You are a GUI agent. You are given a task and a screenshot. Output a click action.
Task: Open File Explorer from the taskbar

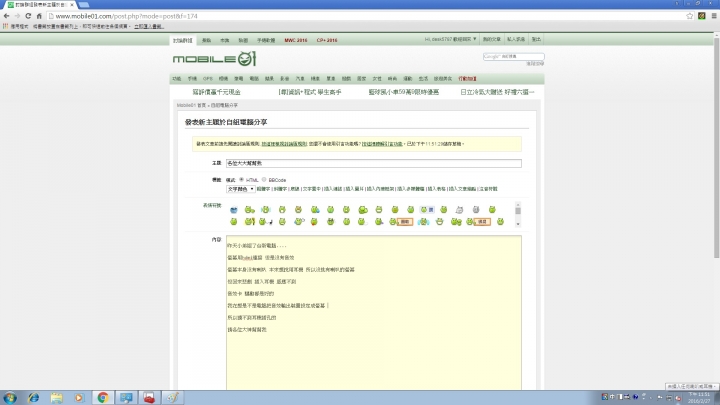56,398
